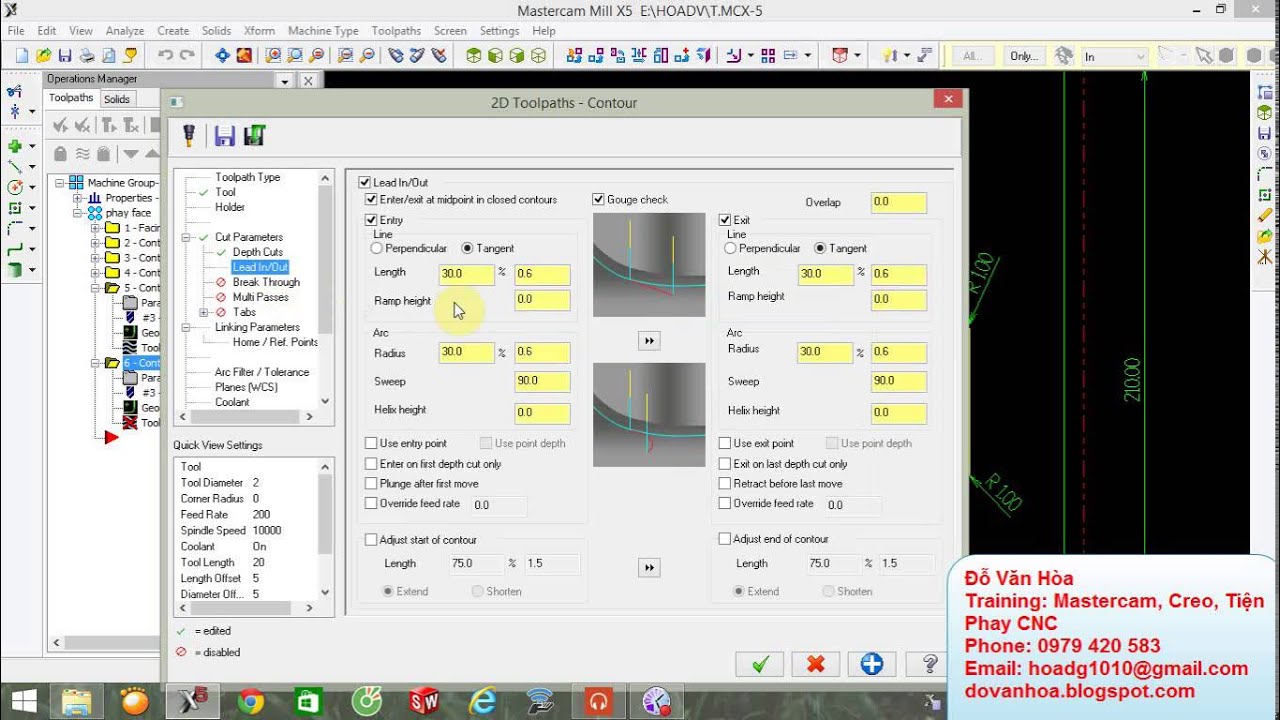The height and width of the screenshot is (720, 1280).
Task: Open the In selection mode dropdown
Action: coord(1139,57)
